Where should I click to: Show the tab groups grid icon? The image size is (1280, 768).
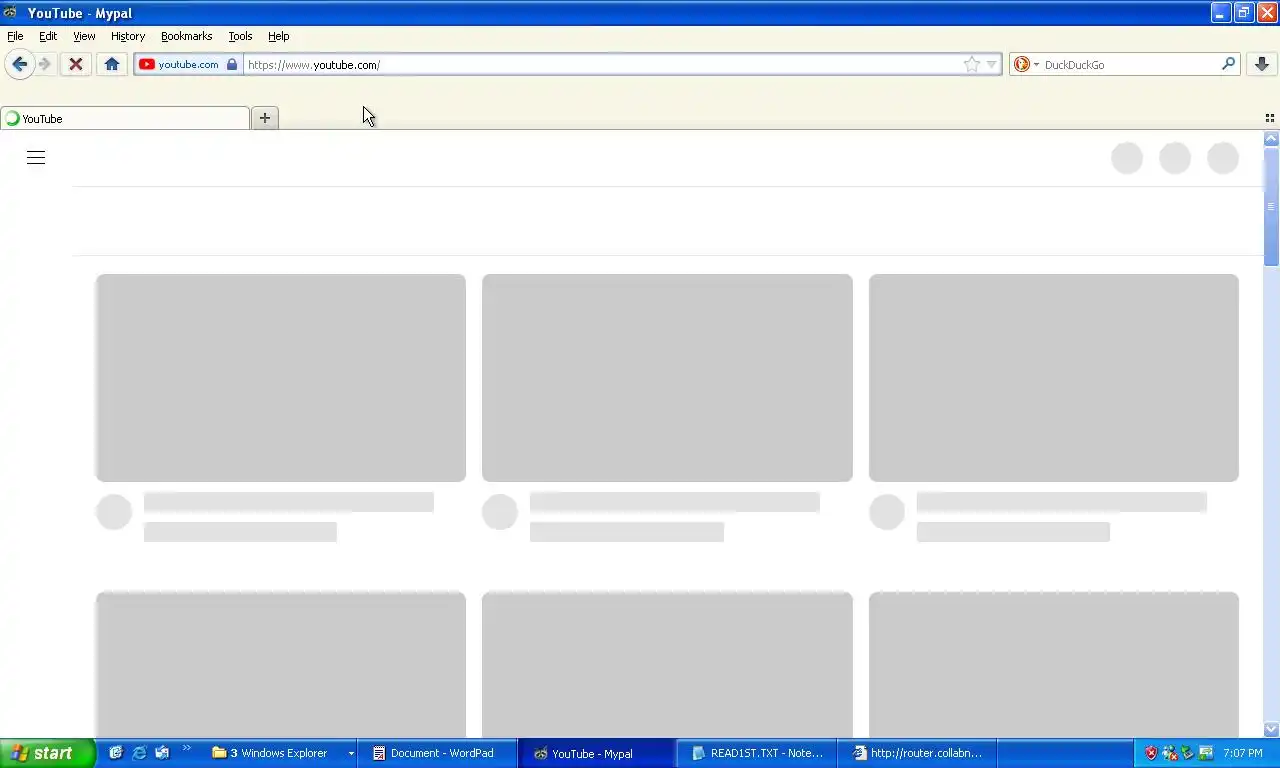[x=1270, y=118]
